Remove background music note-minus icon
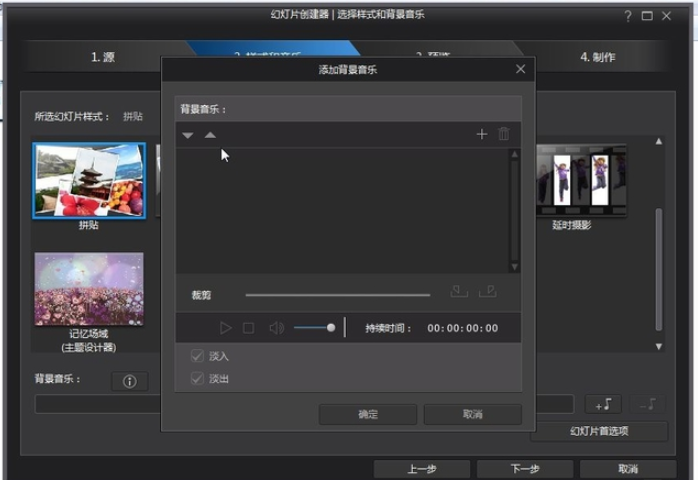698x480 pixels. click(x=647, y=404)
